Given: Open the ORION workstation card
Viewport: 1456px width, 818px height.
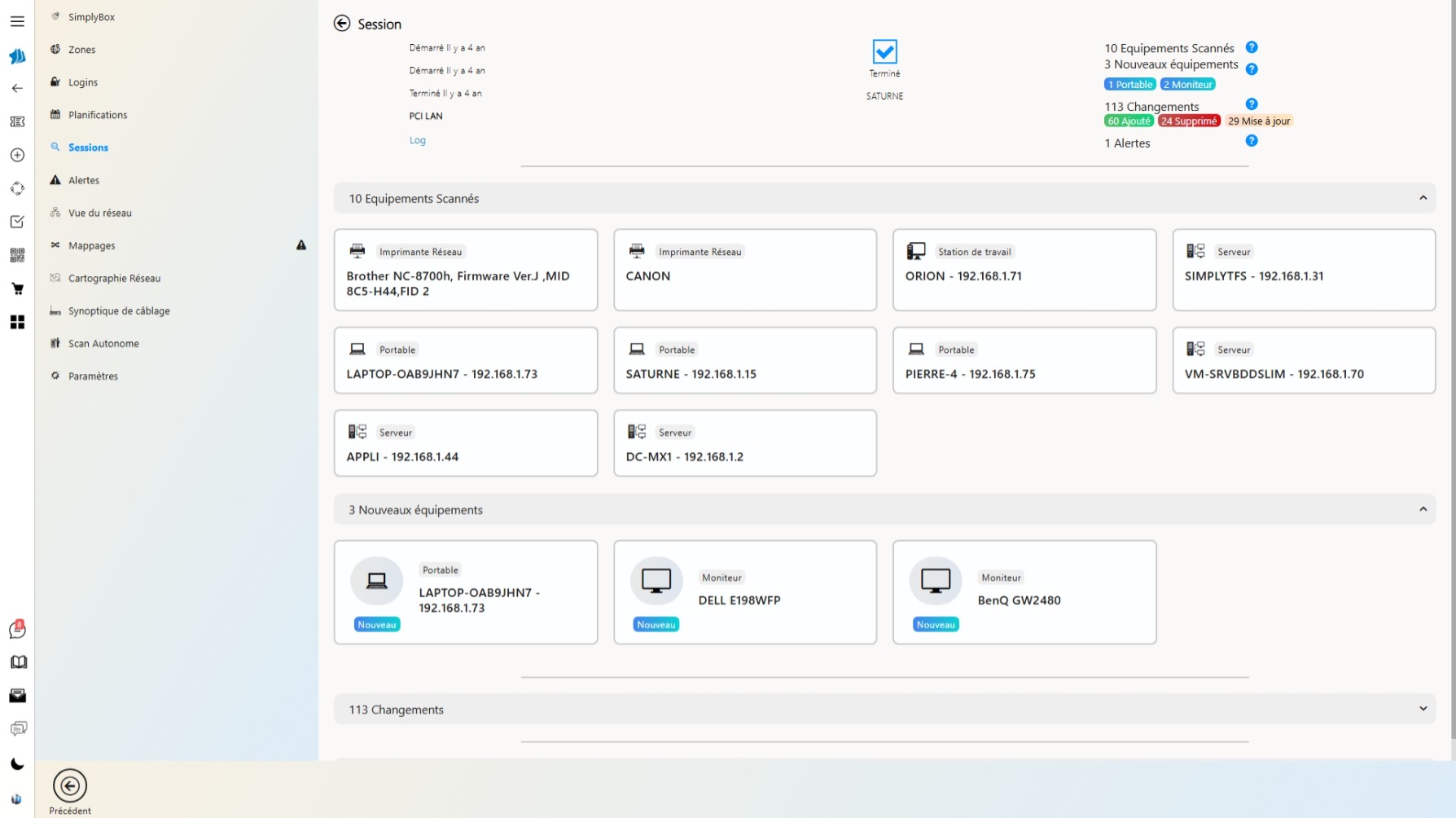Looking at the screenshot, I should click(x=1024, y=270).
